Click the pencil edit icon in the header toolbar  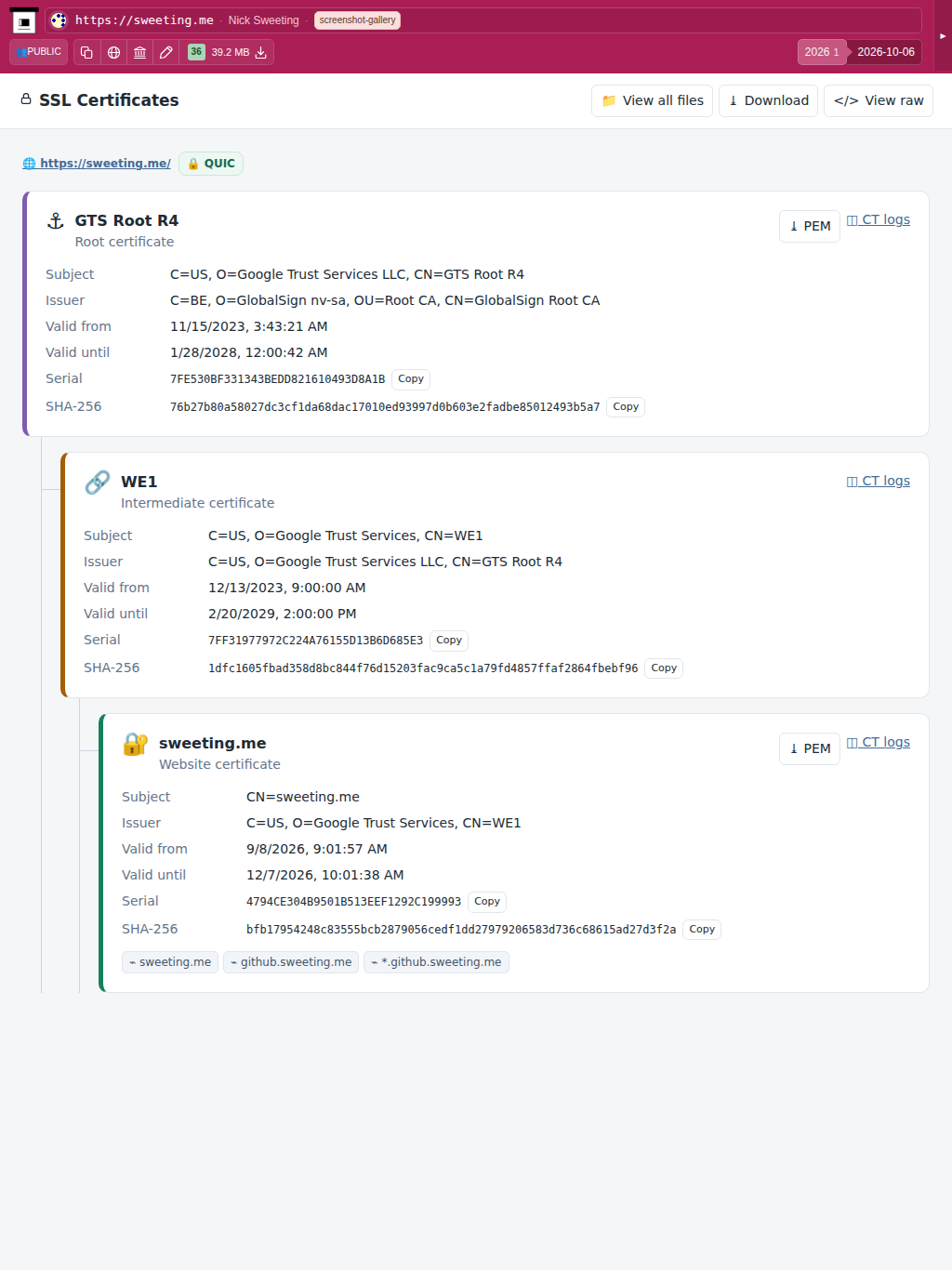pos(166,52)
